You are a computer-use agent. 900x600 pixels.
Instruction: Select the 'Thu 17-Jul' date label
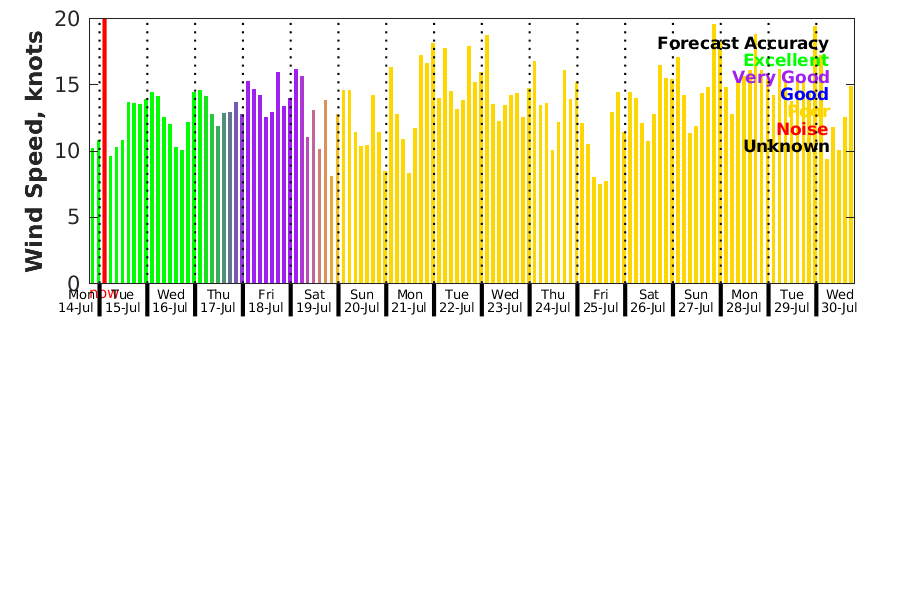(x=218, y=301)
